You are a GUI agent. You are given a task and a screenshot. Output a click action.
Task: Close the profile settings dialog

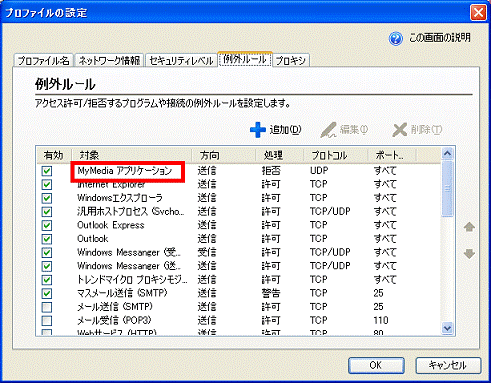[x=478, y=13]
